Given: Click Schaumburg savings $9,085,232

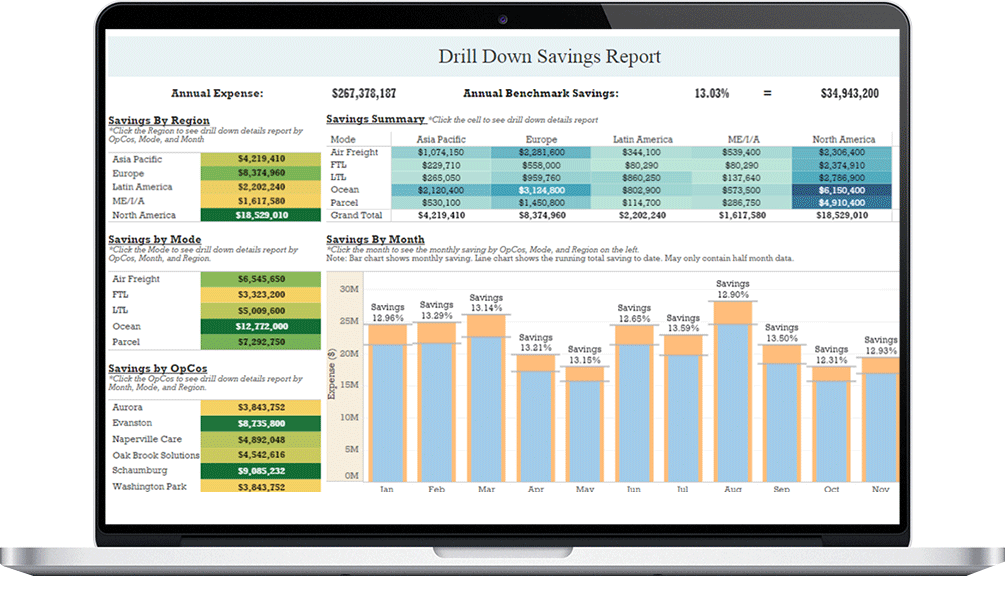Looking at the screenshot, I should (261, 471).
